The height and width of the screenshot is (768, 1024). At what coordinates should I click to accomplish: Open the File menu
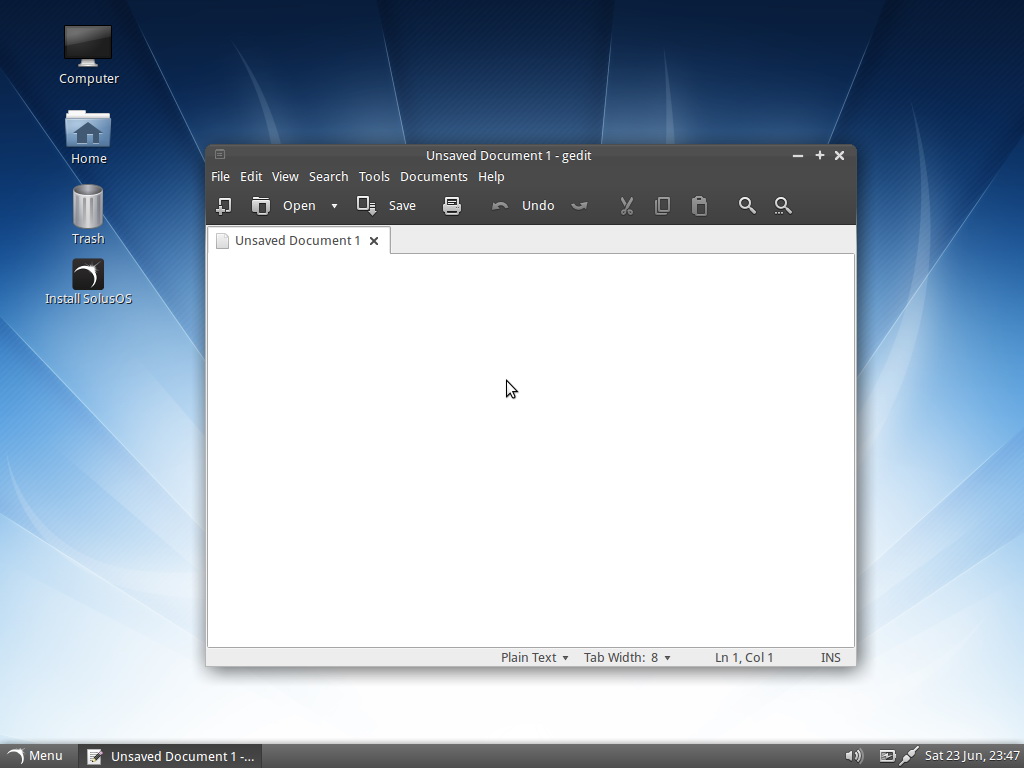[220, 176]
